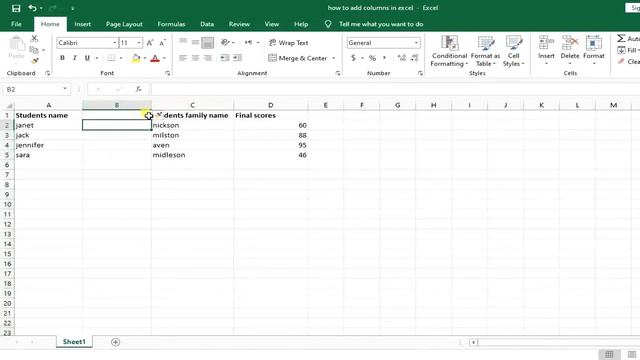Decrease indent of cell
Image resolution: width=640 pixels, height=360 pixels.
224,58
